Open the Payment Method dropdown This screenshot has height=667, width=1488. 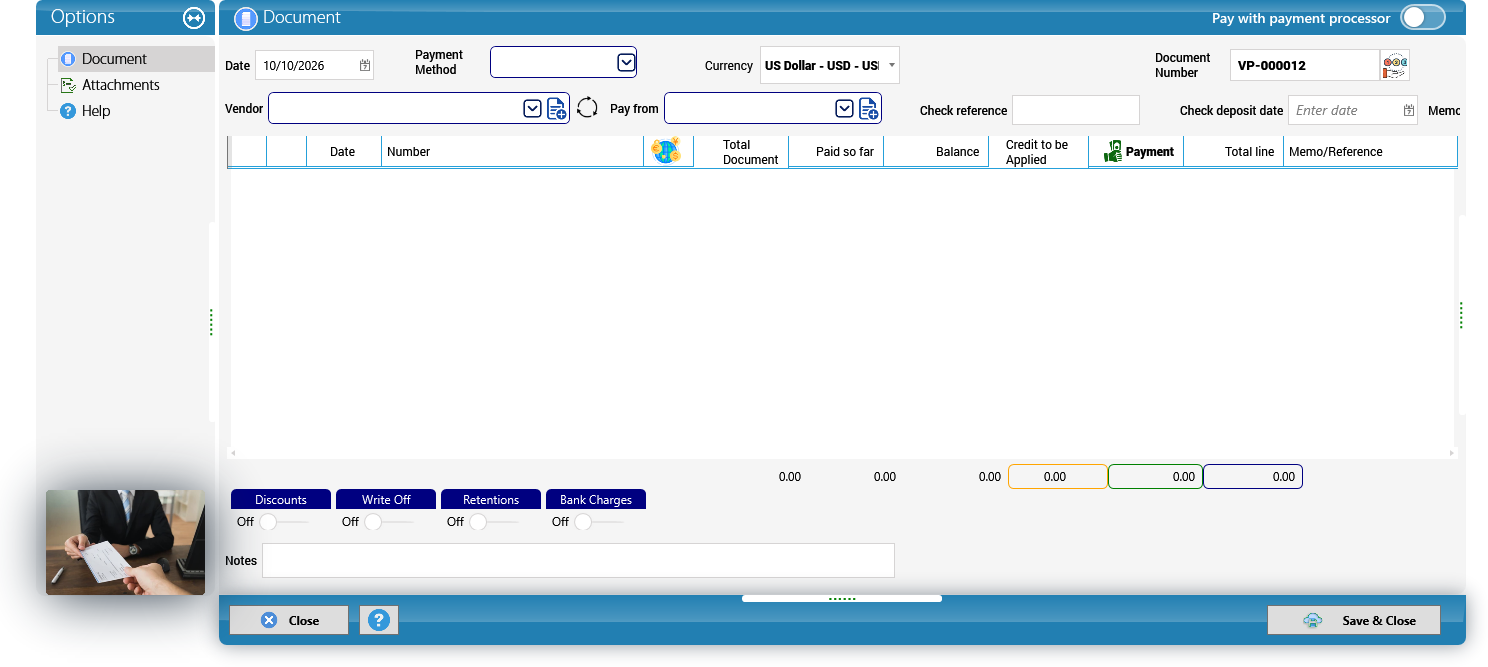point(626,62)
